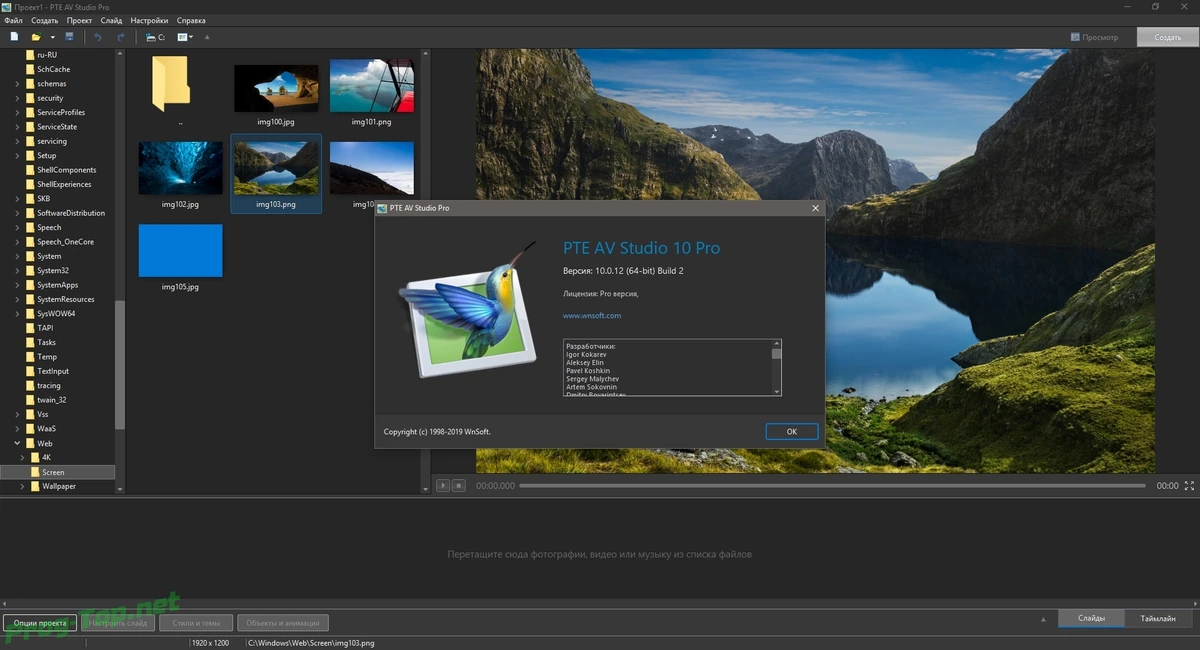Expand the security folder node
The width and height of the screenshot is (1200, 650).
point(17,98)
